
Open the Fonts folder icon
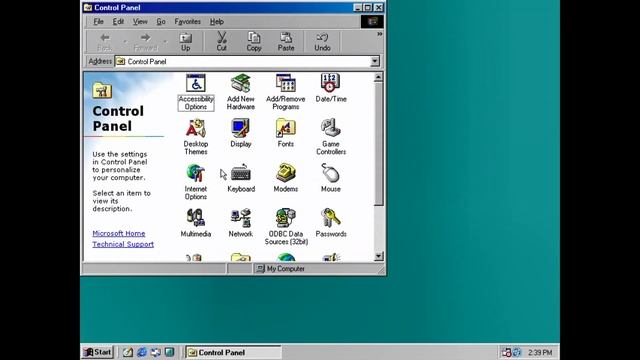pyautogui.click(x=286, y=133)
